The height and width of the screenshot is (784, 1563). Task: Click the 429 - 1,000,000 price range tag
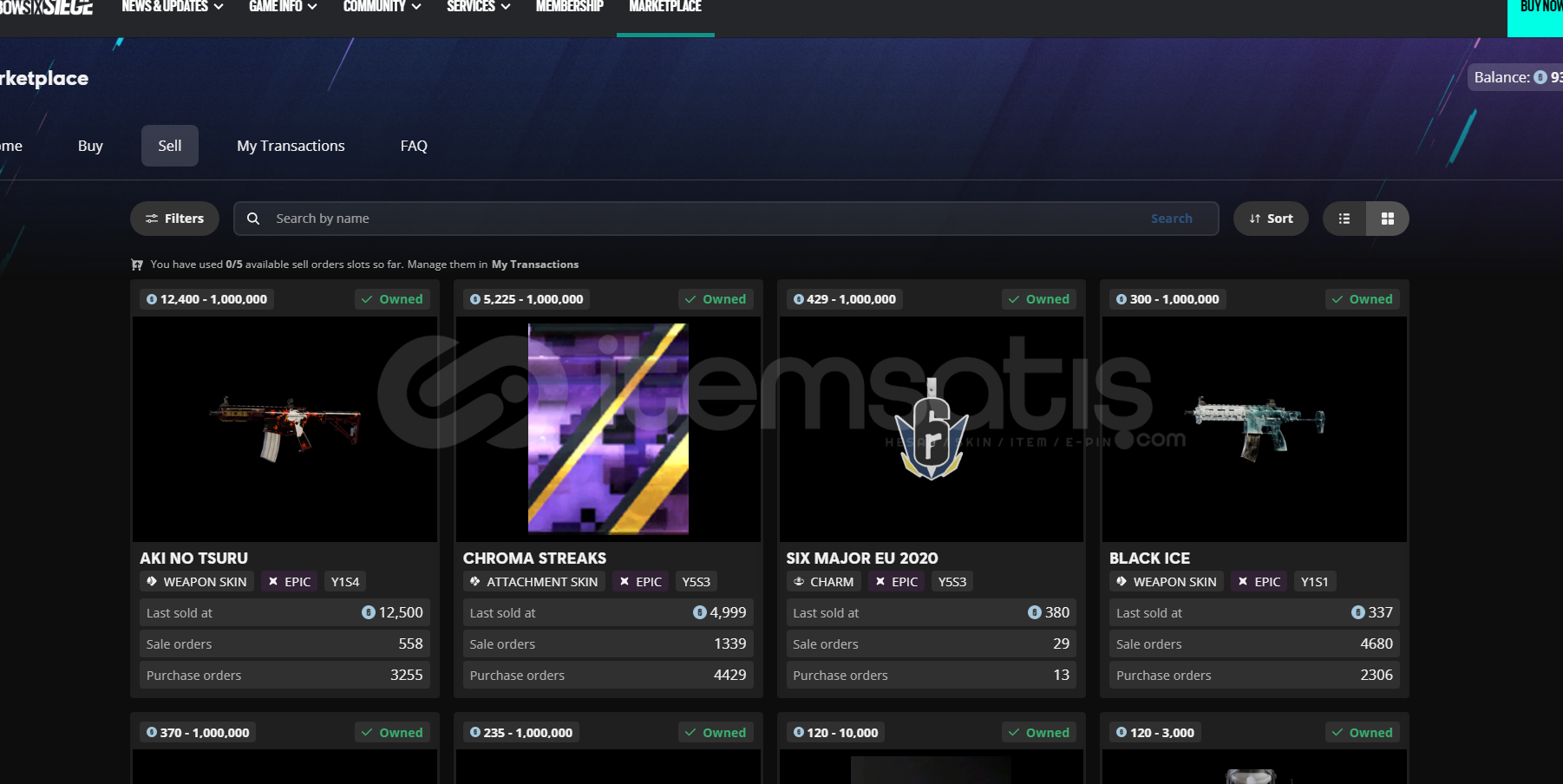pyautogui.click(x=845, y=299)
